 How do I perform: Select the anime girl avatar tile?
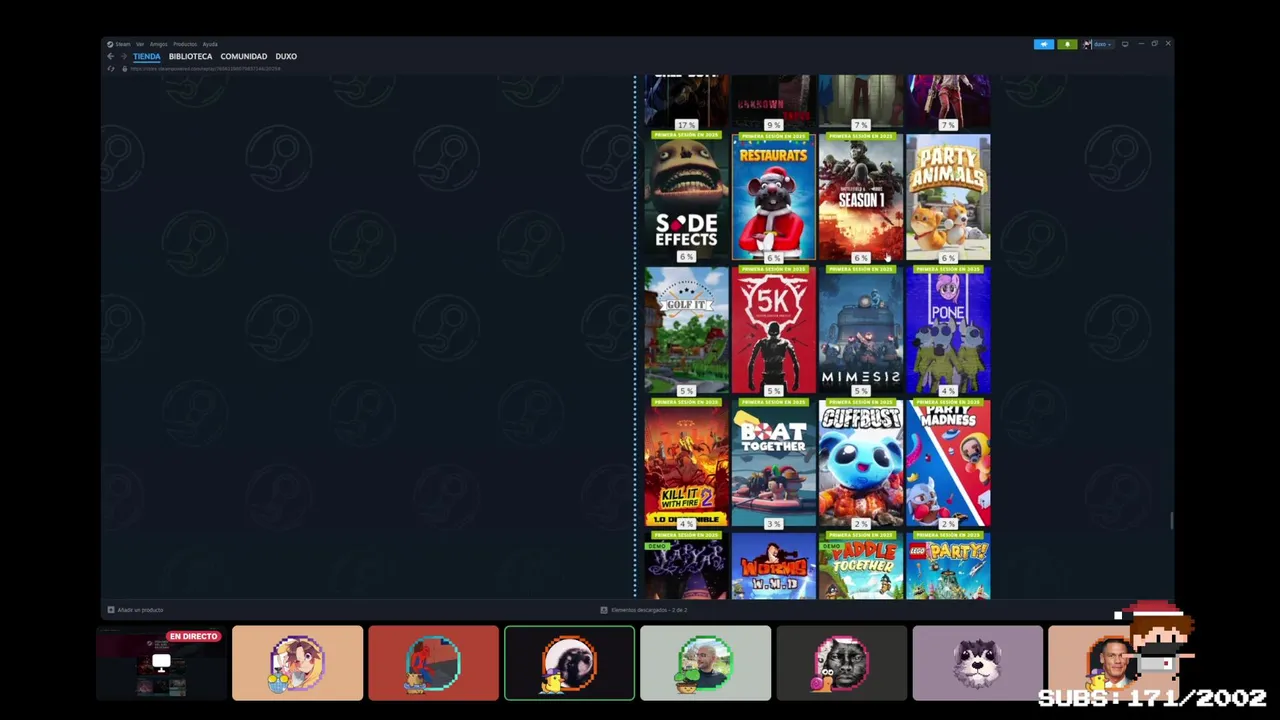pyautogui.click(x=297, y=663)
